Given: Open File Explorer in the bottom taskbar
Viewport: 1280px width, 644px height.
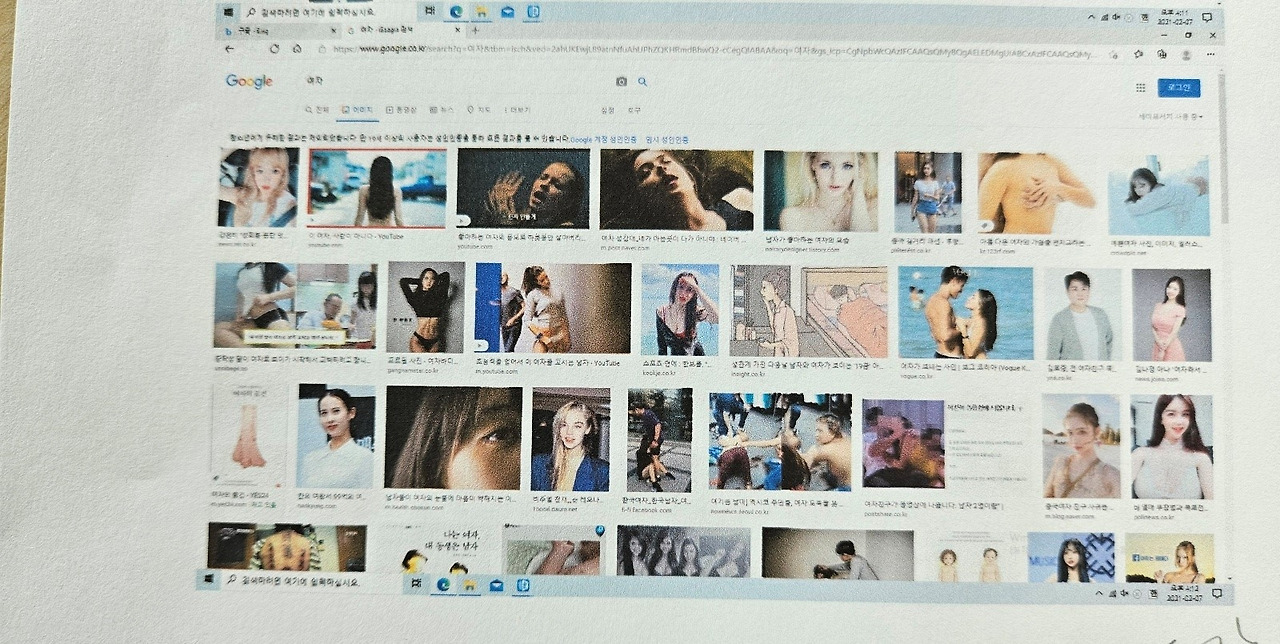Looking at the screenshot, I should click(x=468, y=584).
